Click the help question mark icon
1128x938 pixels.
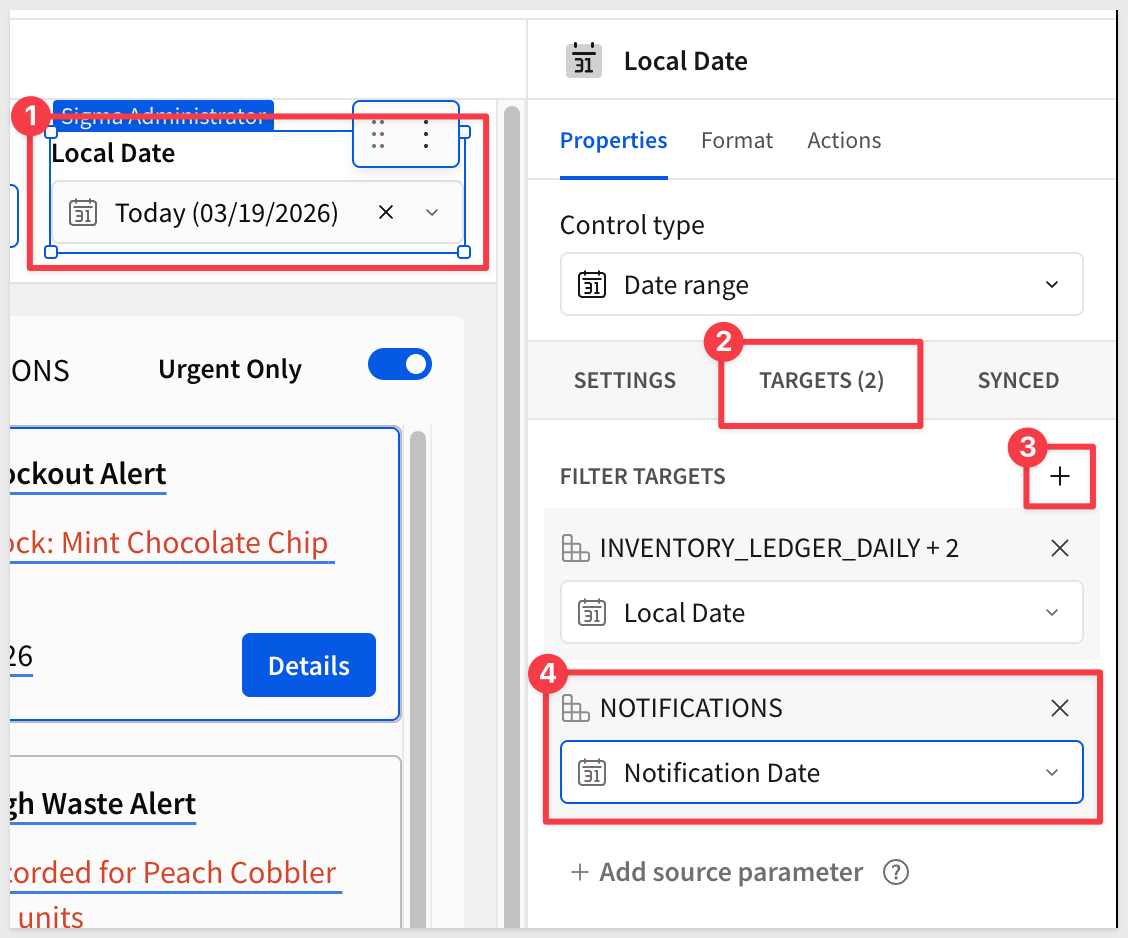point(895,872)
